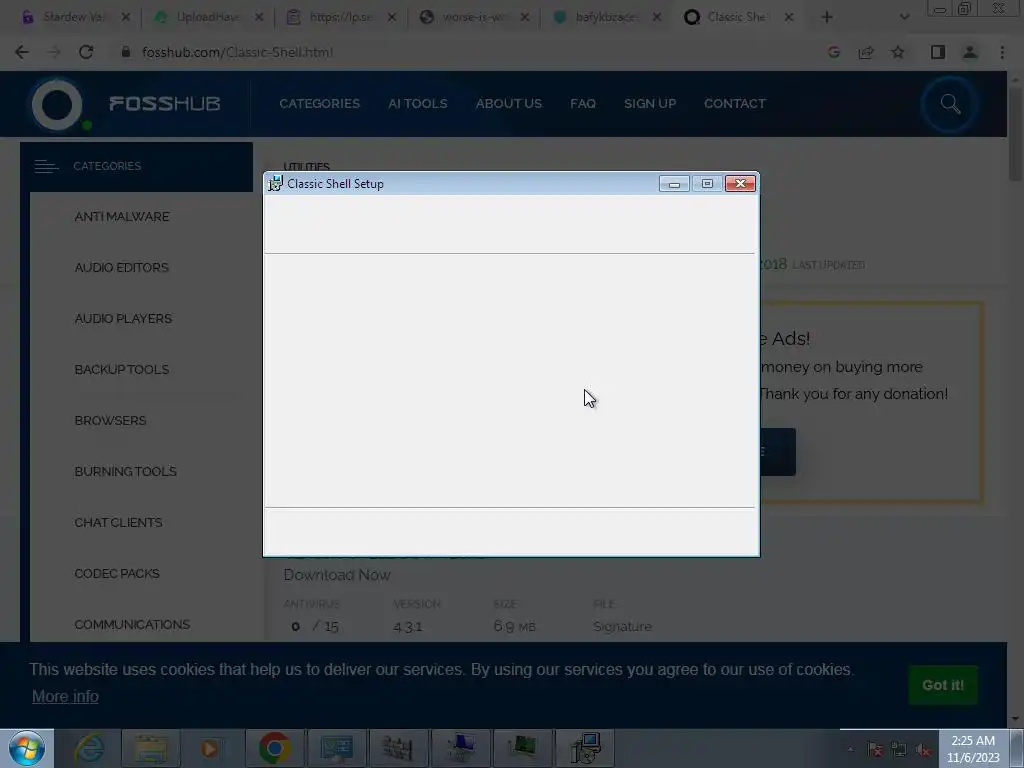1024x768 pixels.
Task: Close the Stardew tab
Action: pos(125,17)
